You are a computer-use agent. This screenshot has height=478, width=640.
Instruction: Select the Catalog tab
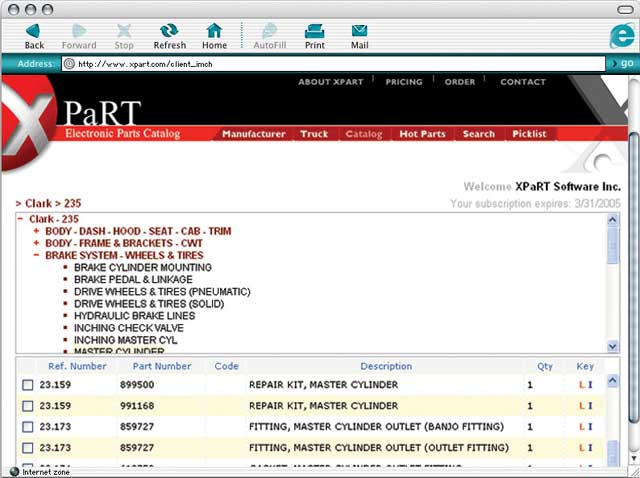point(364,134)
